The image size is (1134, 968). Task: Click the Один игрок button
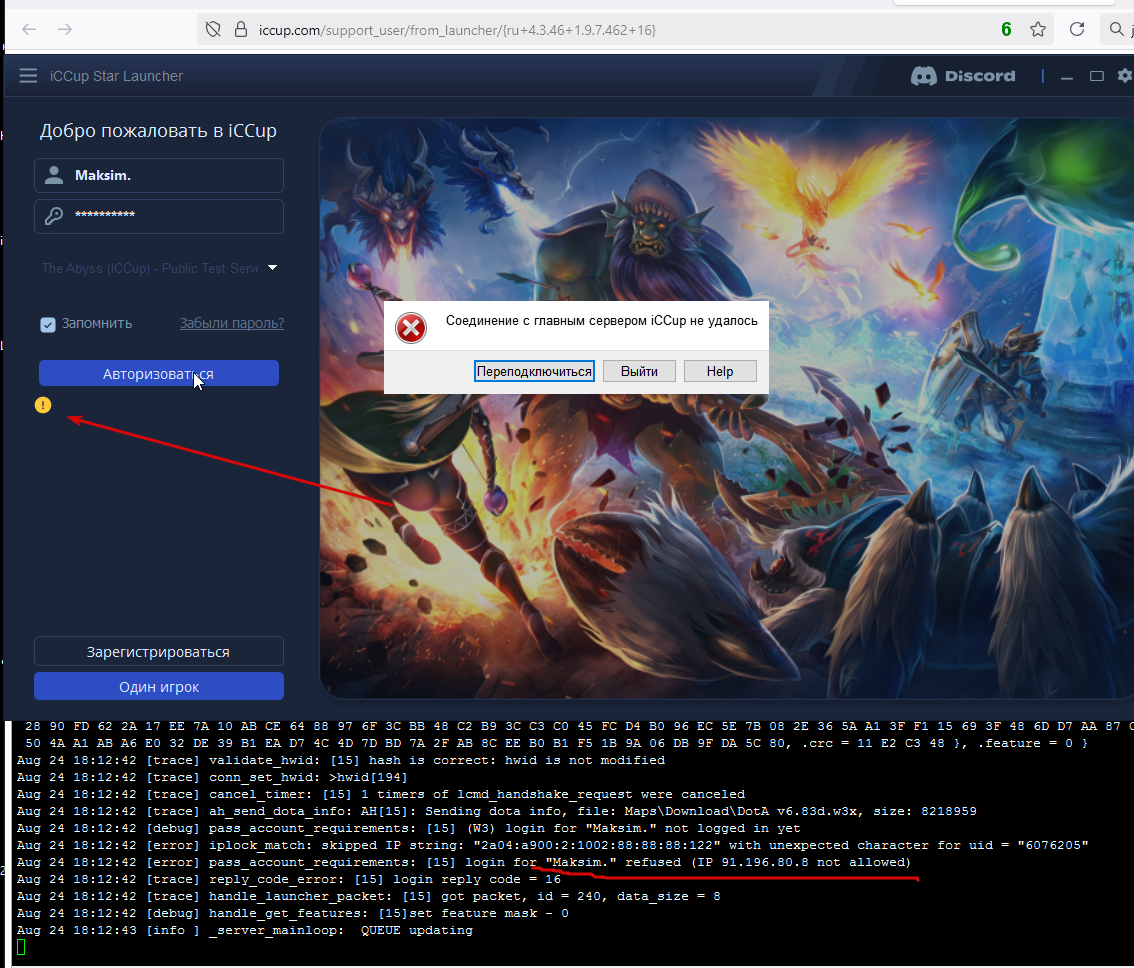pyautogui.click(x=158, y=687)
